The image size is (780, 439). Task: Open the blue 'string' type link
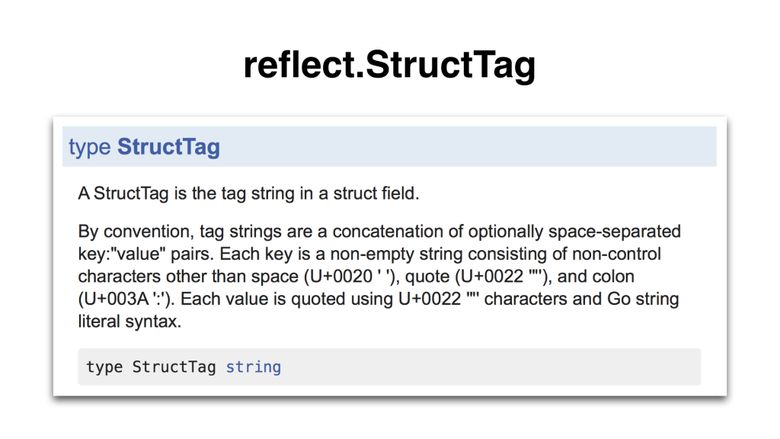(x=253, y=367)
